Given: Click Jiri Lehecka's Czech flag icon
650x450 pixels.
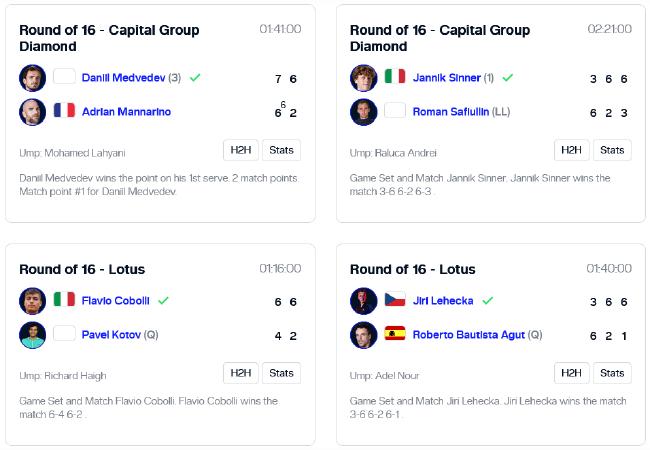Looking at the screenshot, I should [x=395, y=299].
